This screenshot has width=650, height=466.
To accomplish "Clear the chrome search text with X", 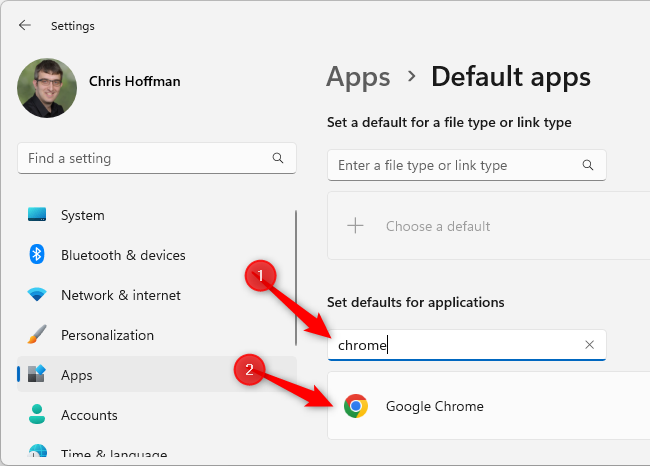I will point(589,345).
